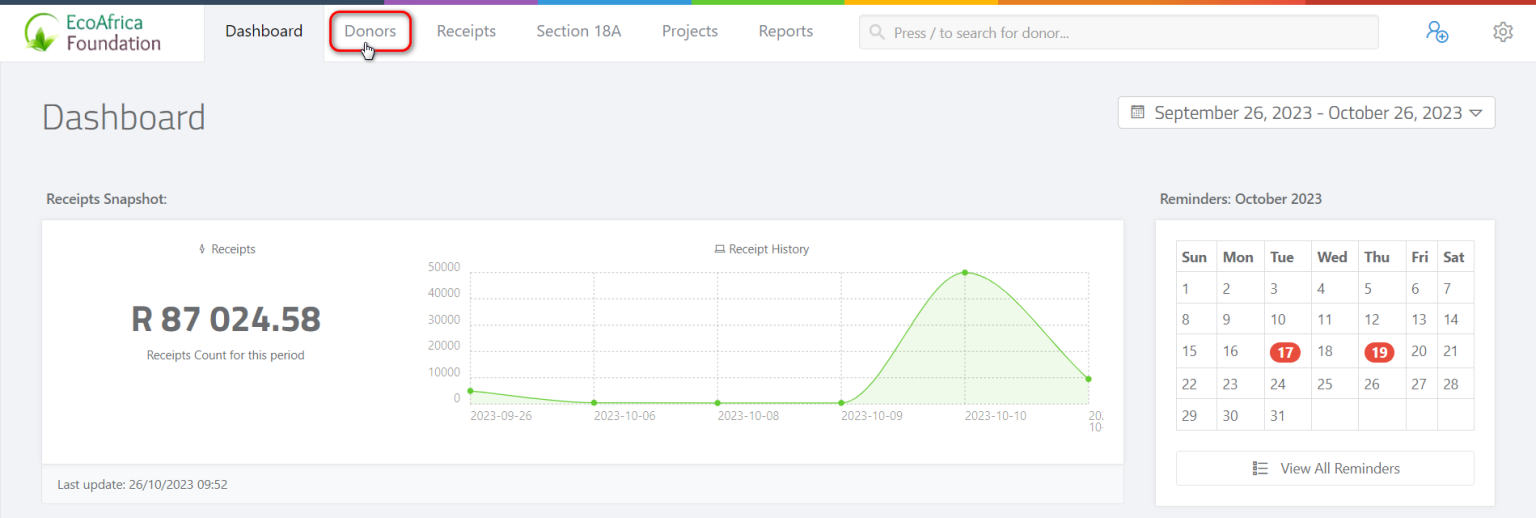Screen dimensions: 1536x518
Task: Click the search magnifier icon
Action: tap(877, 32)
